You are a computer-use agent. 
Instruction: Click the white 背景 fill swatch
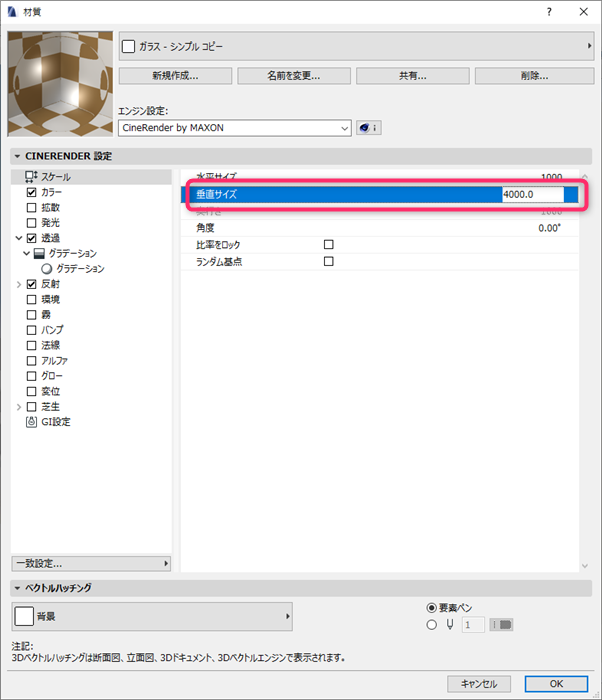[x=24, y=617]
